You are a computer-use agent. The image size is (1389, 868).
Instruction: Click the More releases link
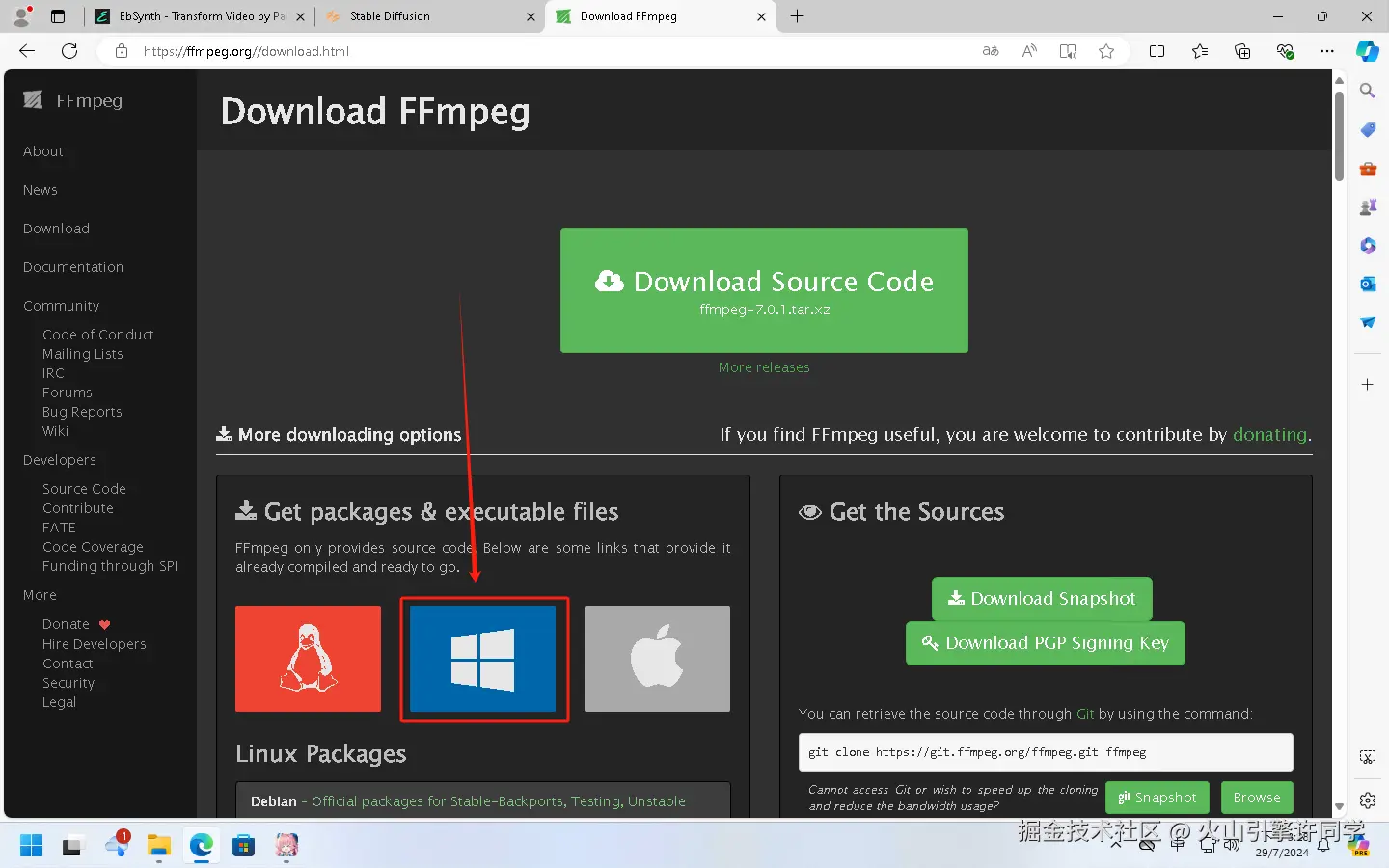[764, 367]
